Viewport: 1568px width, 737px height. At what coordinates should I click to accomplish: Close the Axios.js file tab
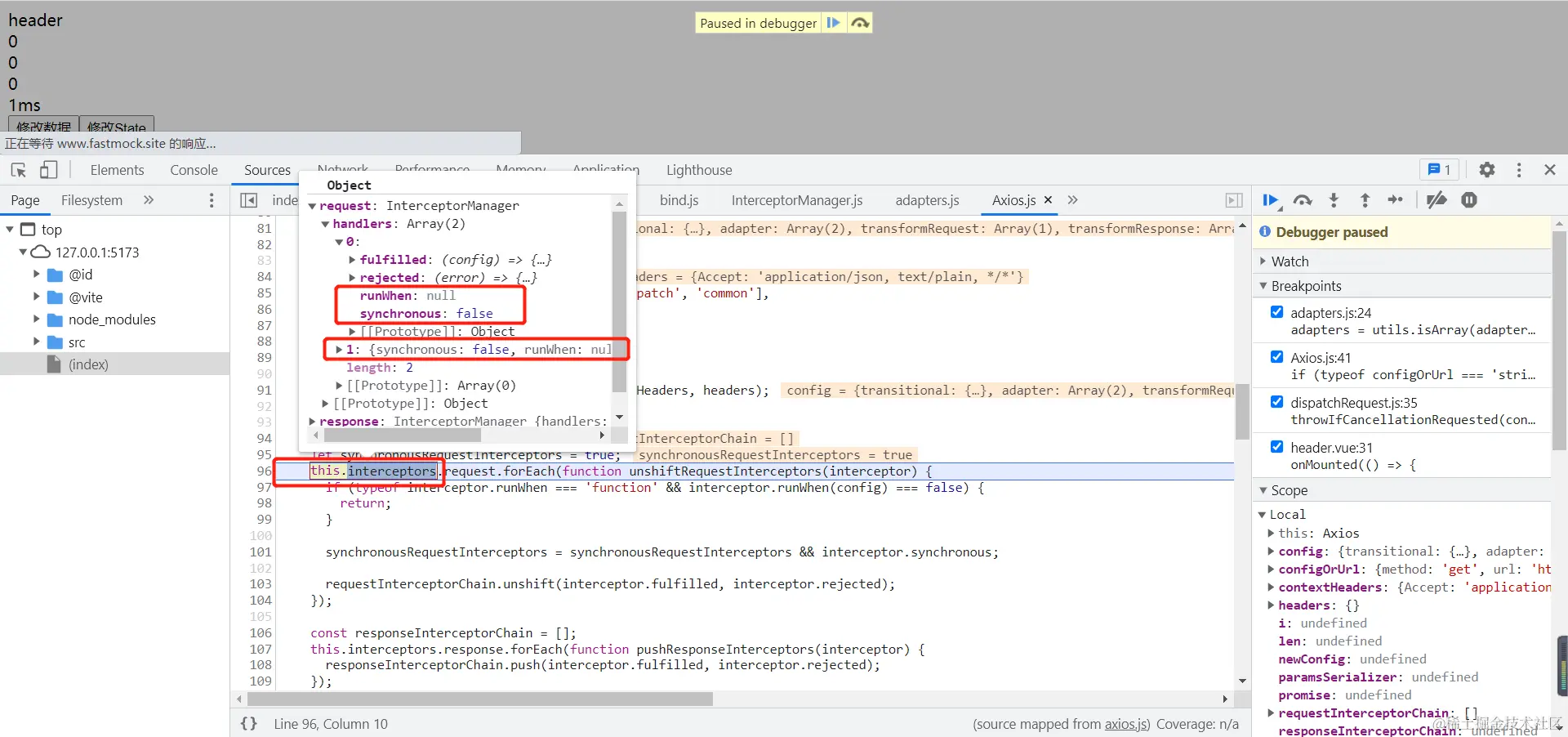[1048, 200]
